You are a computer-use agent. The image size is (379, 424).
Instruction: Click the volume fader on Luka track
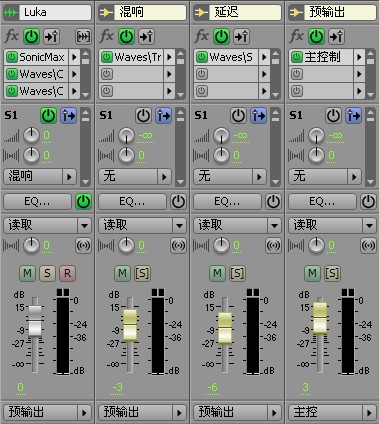tap(35, 321)
